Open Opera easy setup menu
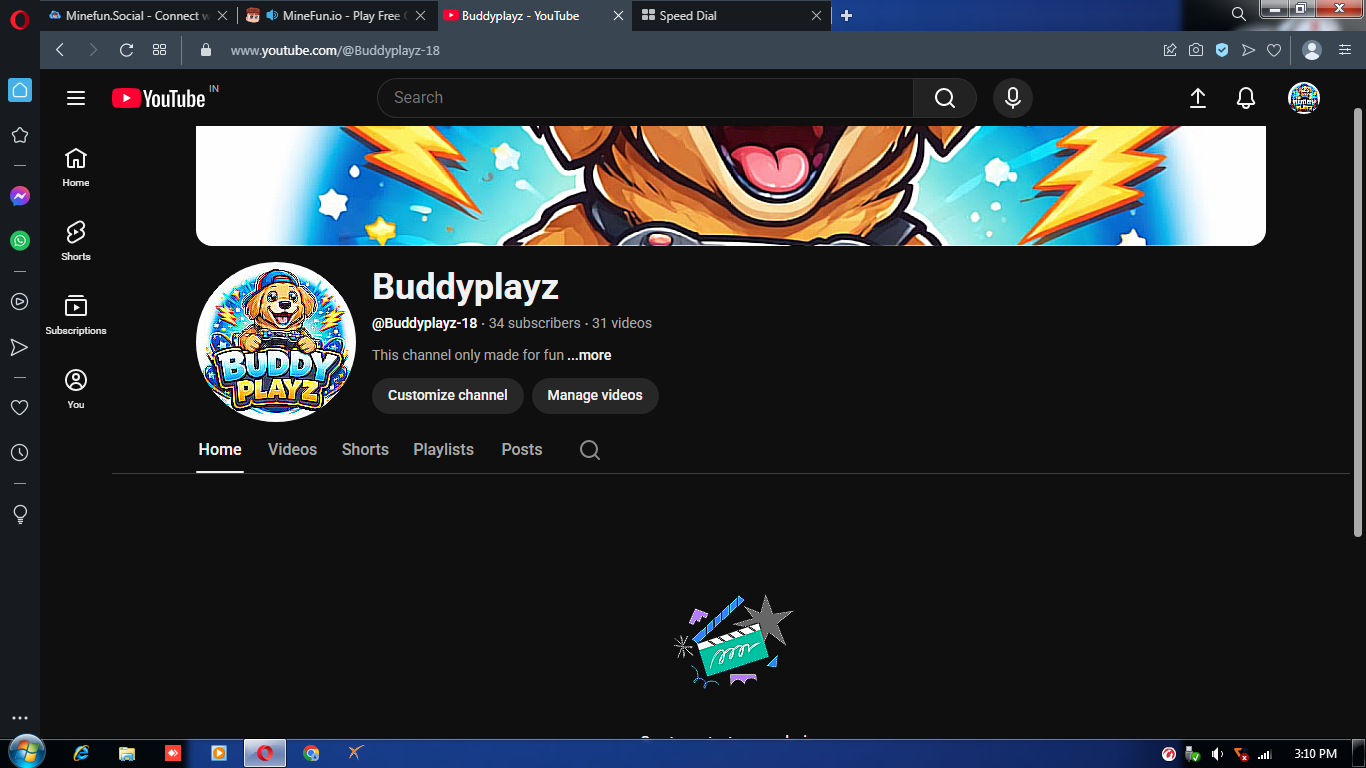The height and width of the screenshot is (768, 1366). [1345, 50]
